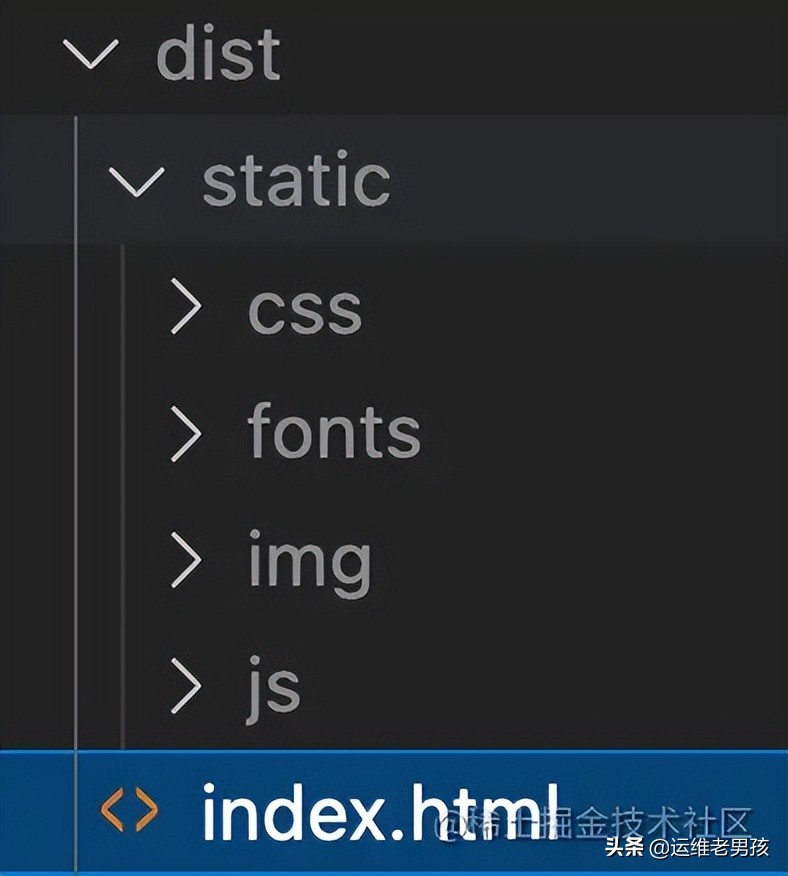Open the index.html file
This screenshot has height=876, width=788.
pyautogui.click(x=380, y=811)
